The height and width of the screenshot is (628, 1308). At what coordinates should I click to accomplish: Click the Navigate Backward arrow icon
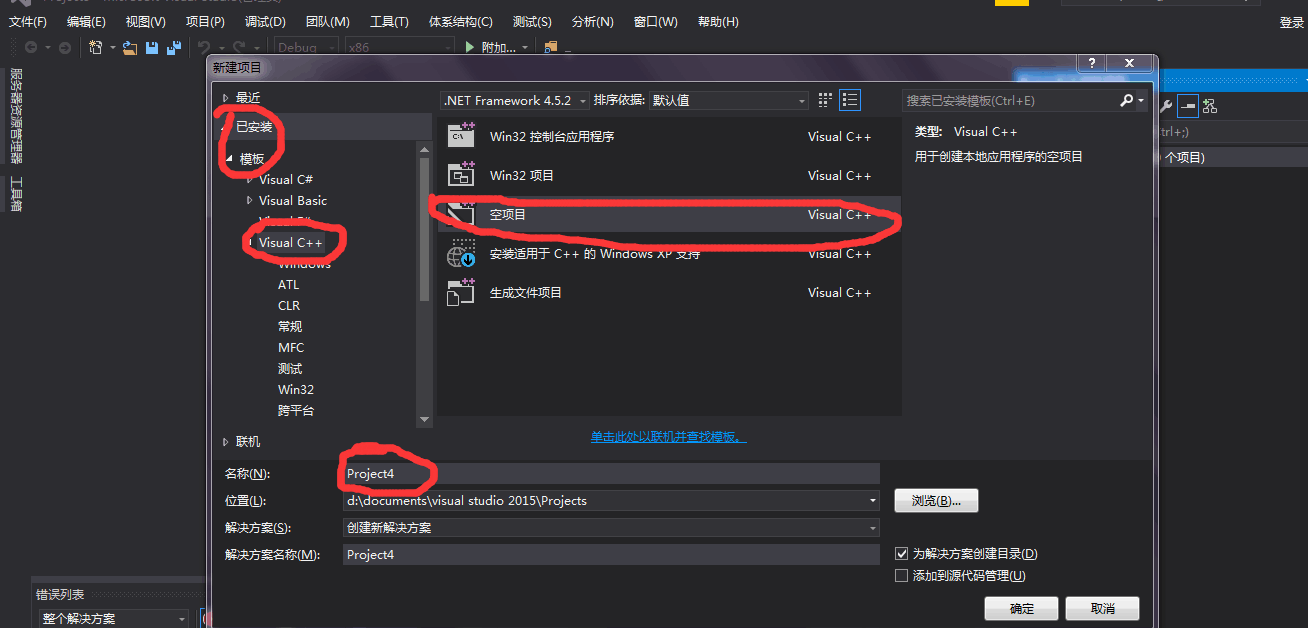[x=31, y=47]
